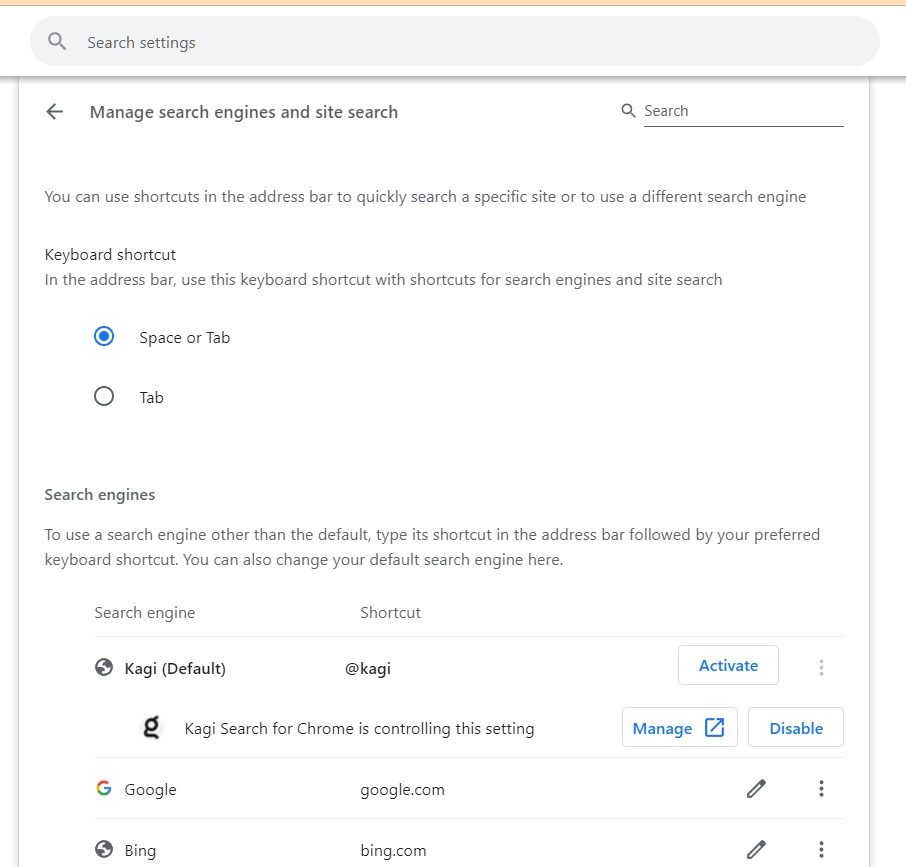The width and height of the screenshot is (906, 867).
Task: Disable the Kagi Search extension control
Action: [796, 728]
